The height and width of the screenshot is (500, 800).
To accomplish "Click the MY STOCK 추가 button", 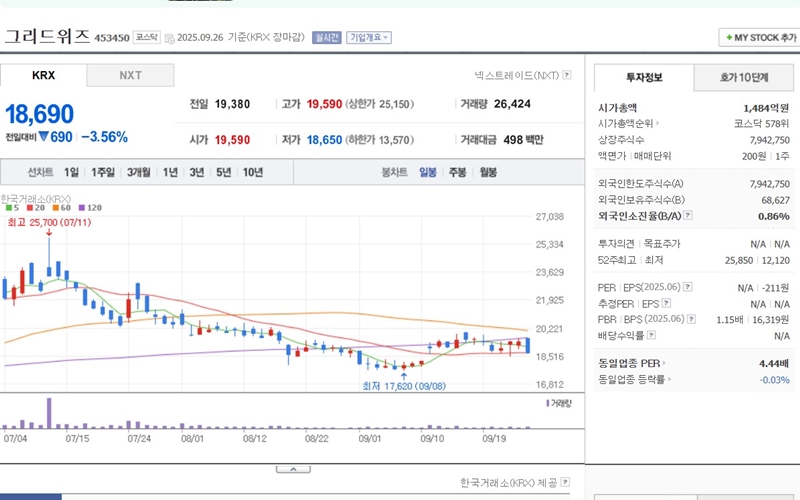I will (x=760, y=37).
